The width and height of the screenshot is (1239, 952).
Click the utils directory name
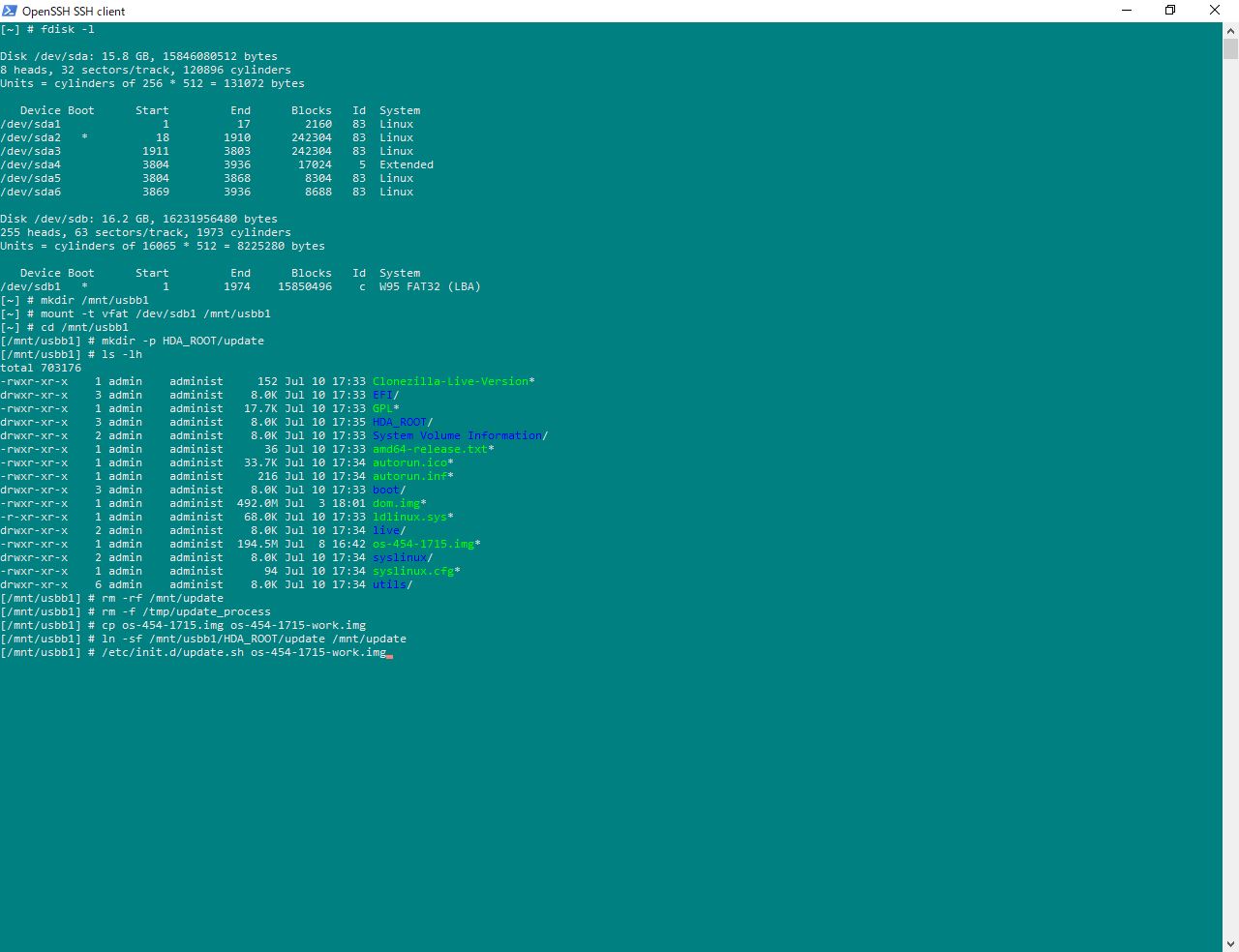click(x=389, y=584)
